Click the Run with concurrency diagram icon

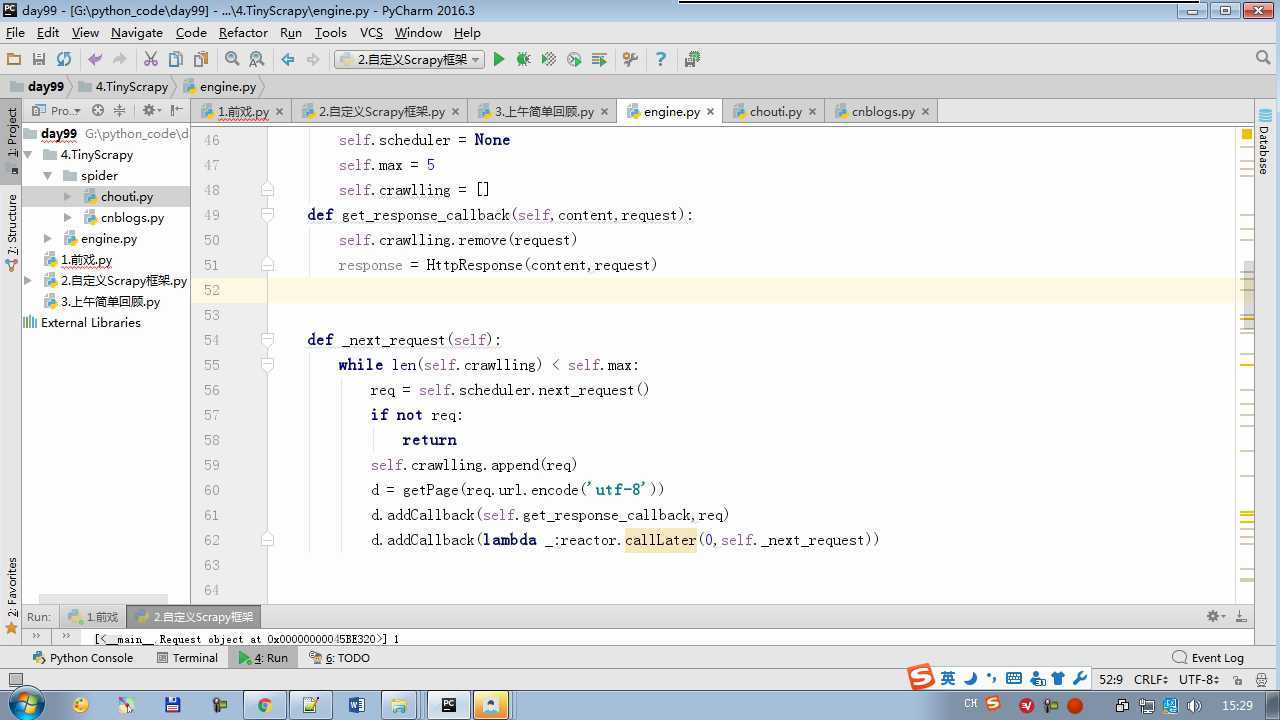point(599,60)
